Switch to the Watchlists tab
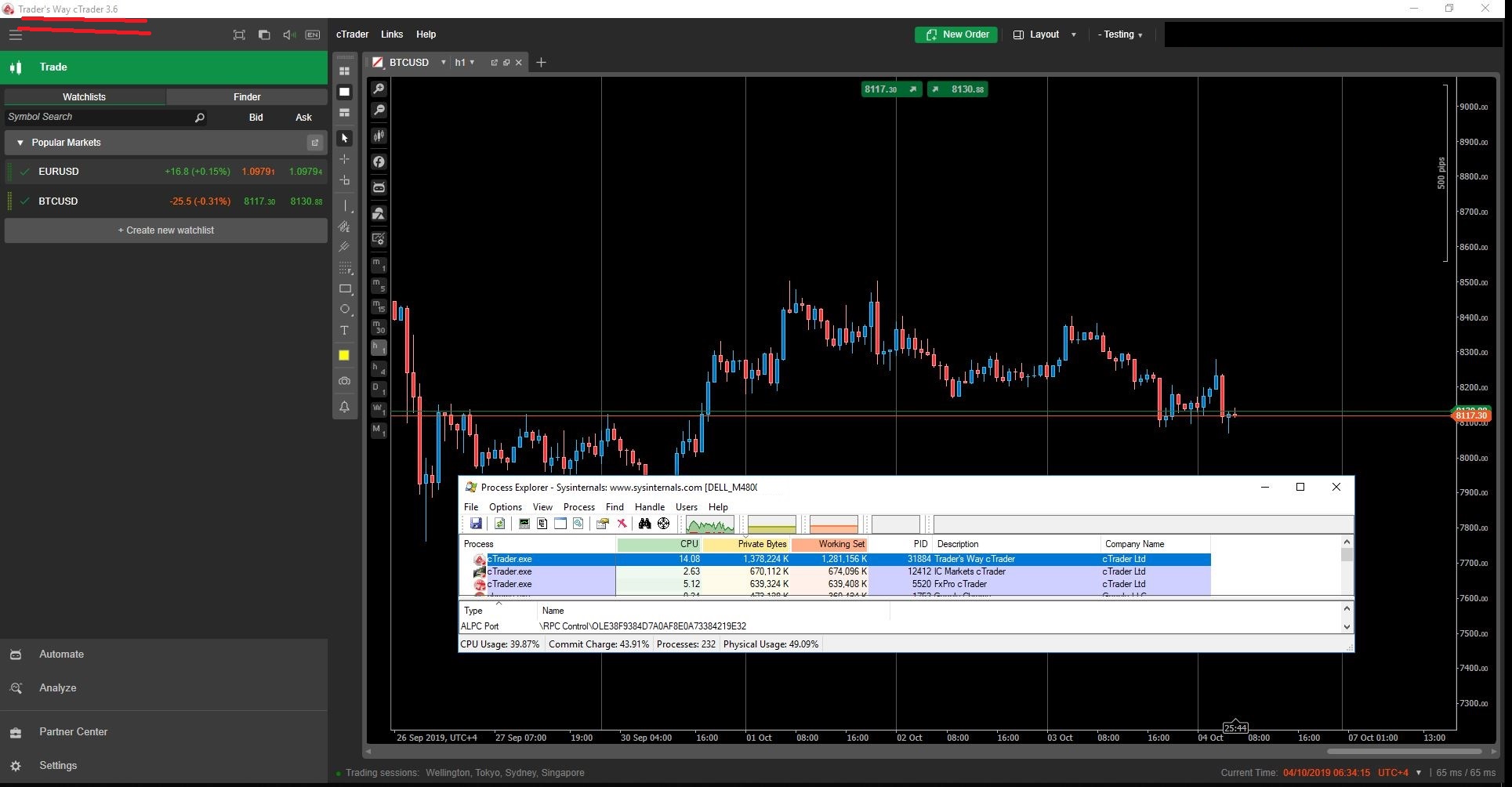 pos(84,96)
